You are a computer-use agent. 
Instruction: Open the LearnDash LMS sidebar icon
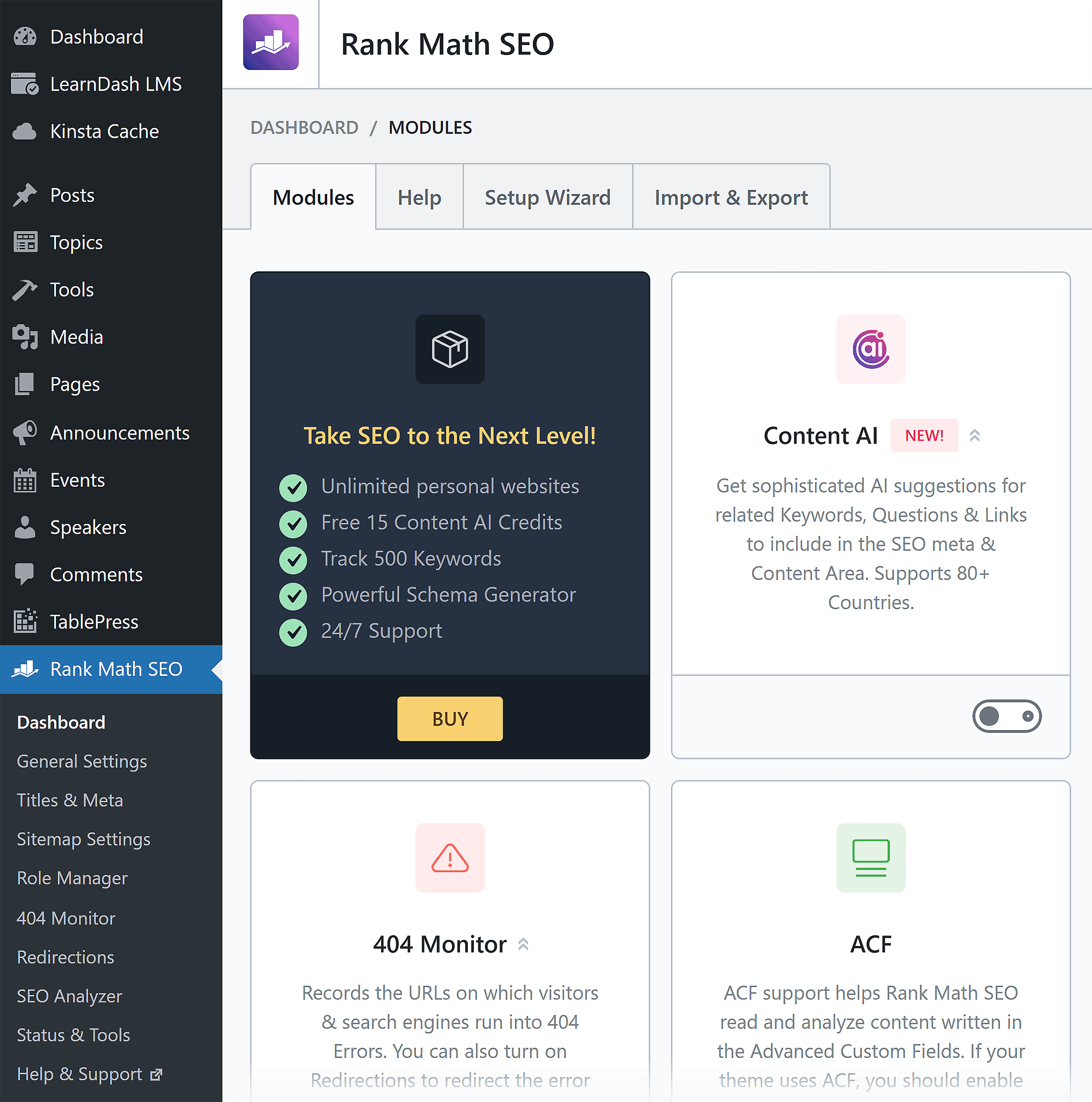24,83
